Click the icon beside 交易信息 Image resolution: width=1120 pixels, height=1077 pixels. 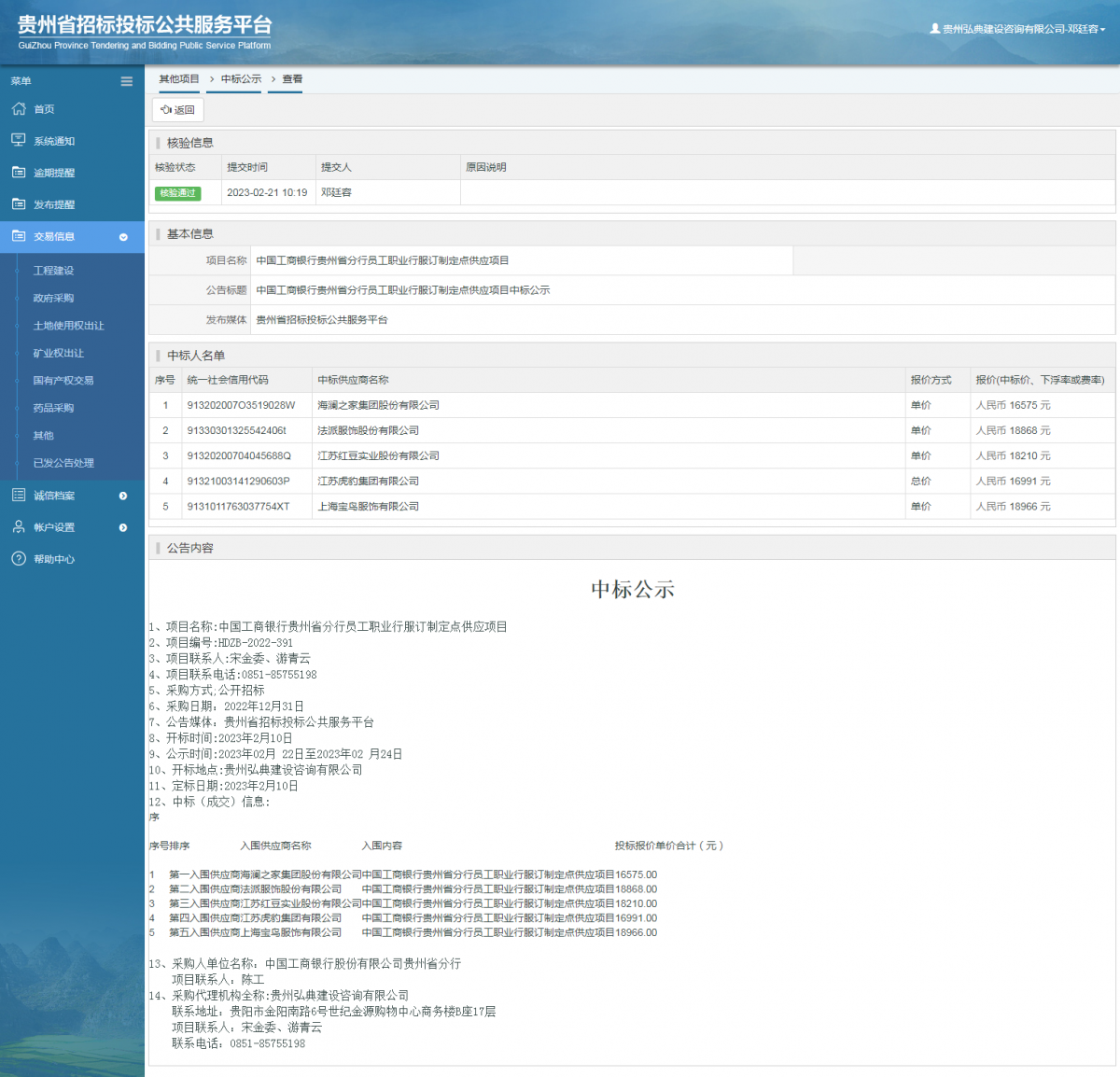tap(19, 236)
